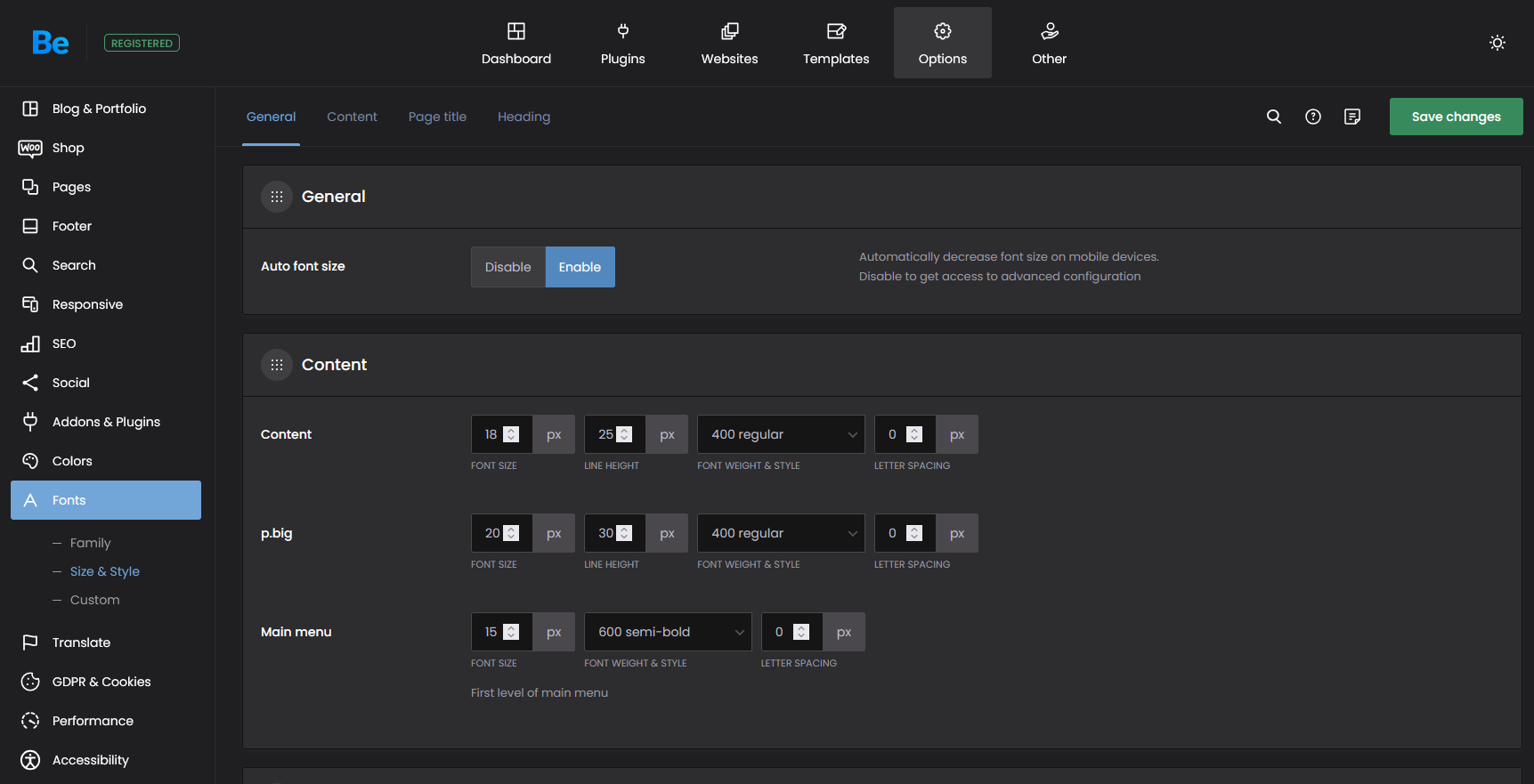
Task: Open p.big font weight & style dropdown
Action: [x=781, y=533]
